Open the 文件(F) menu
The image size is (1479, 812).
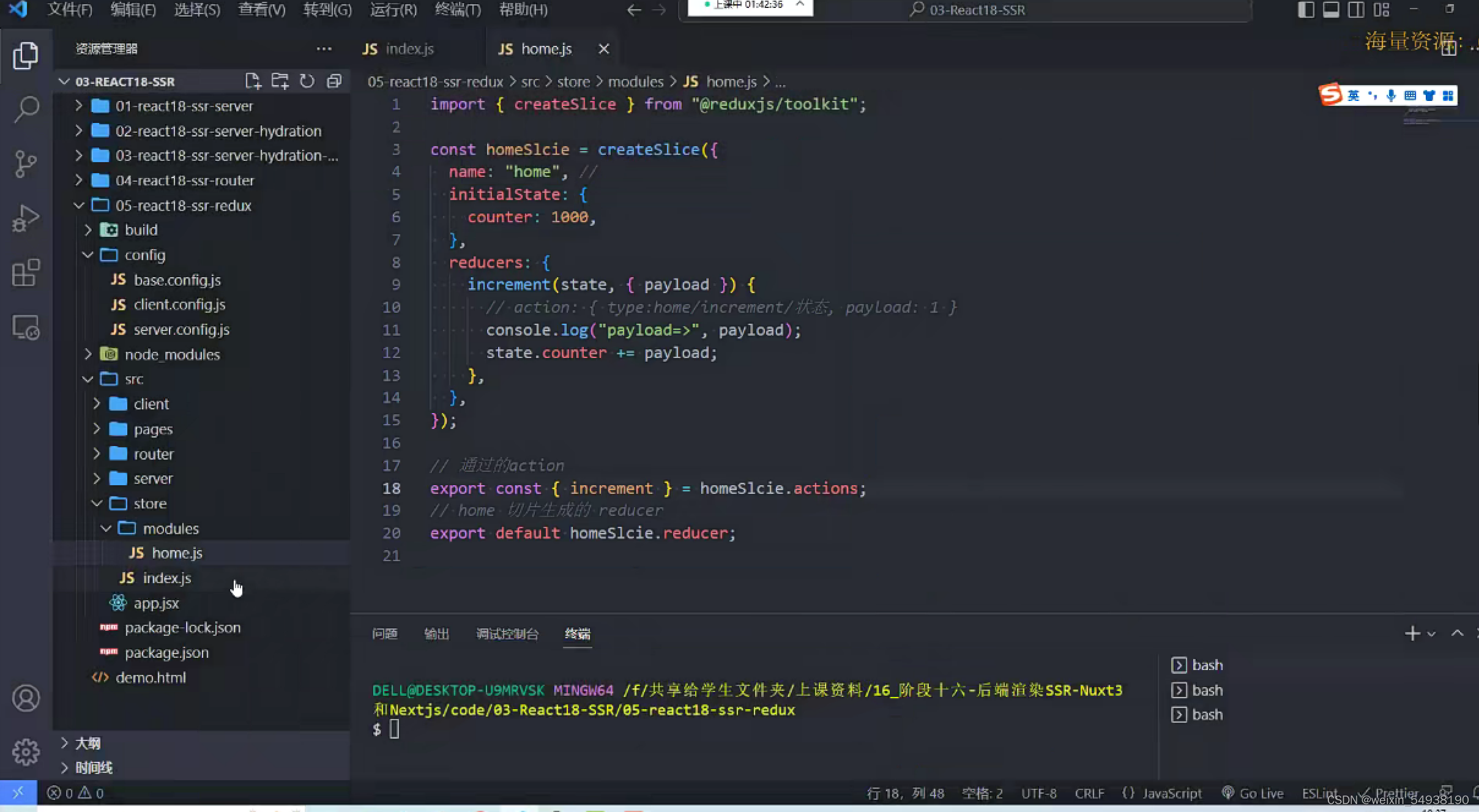coord(70,10)
